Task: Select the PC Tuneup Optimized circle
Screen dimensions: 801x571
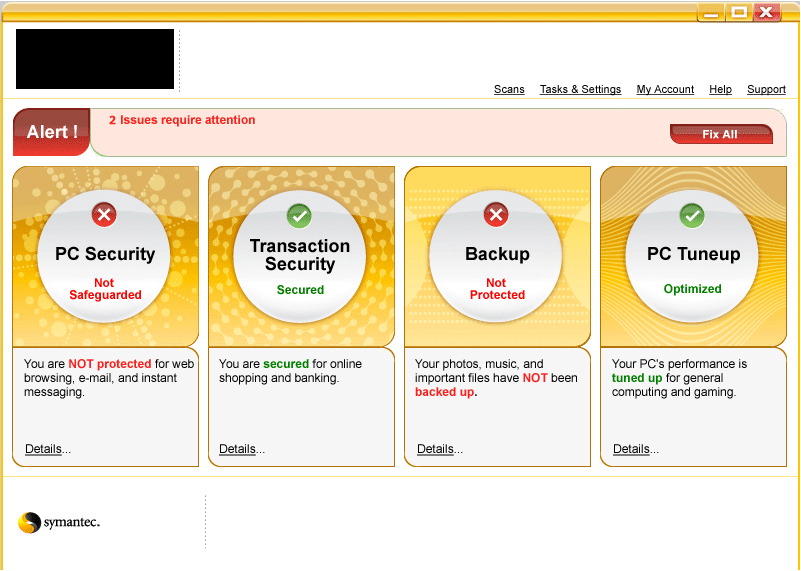Action: click(692, 256)
